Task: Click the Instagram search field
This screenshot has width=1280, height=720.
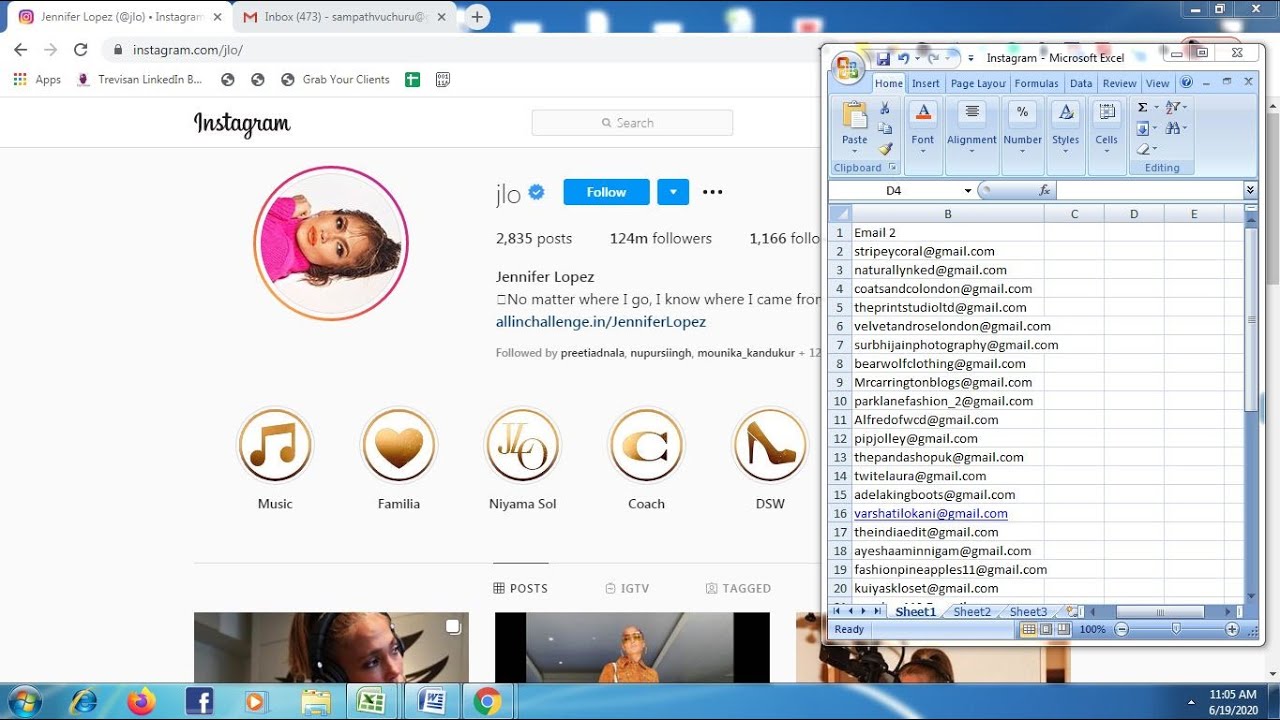Action: pos(632,123)
